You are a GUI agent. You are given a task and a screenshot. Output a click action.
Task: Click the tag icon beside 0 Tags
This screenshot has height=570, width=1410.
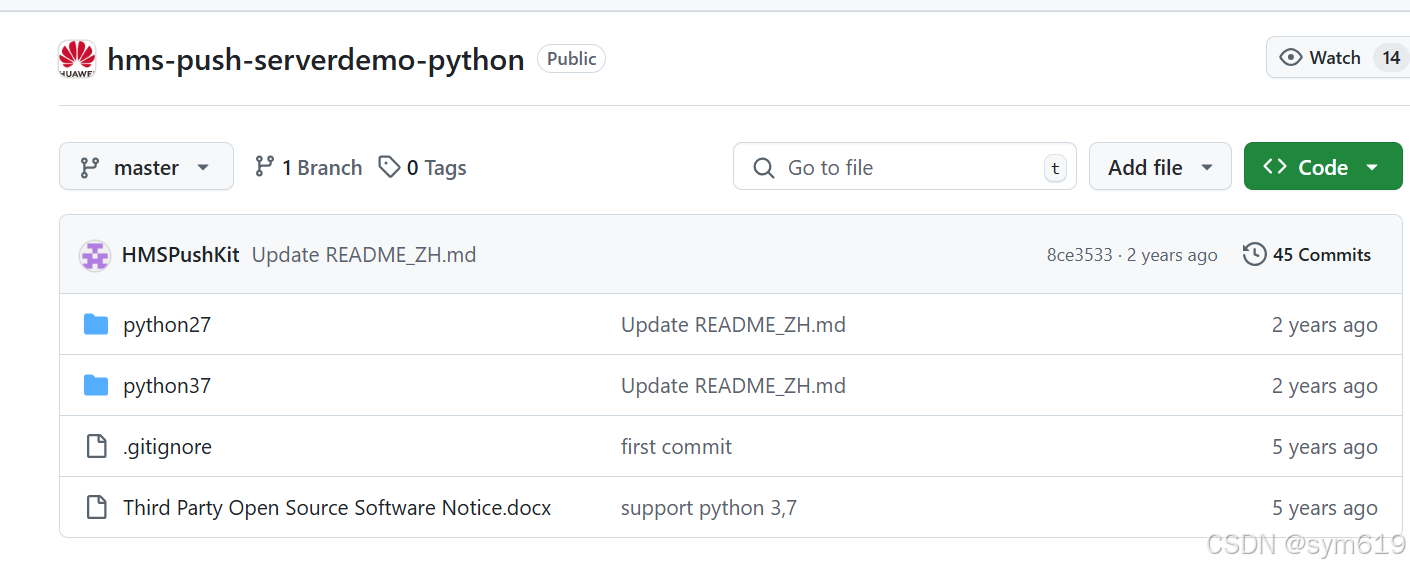(389, 166)
